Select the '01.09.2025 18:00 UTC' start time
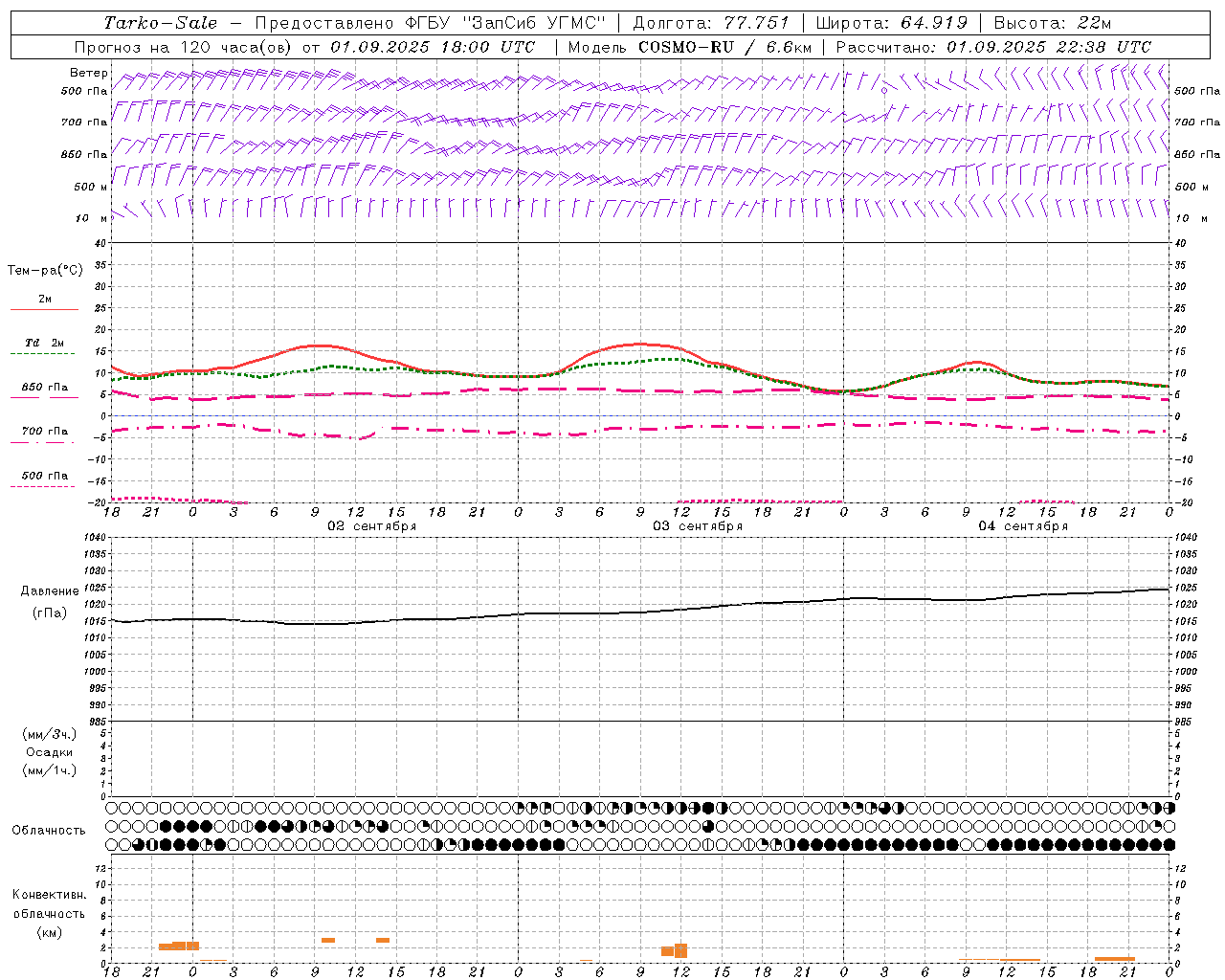 [433, 47]
